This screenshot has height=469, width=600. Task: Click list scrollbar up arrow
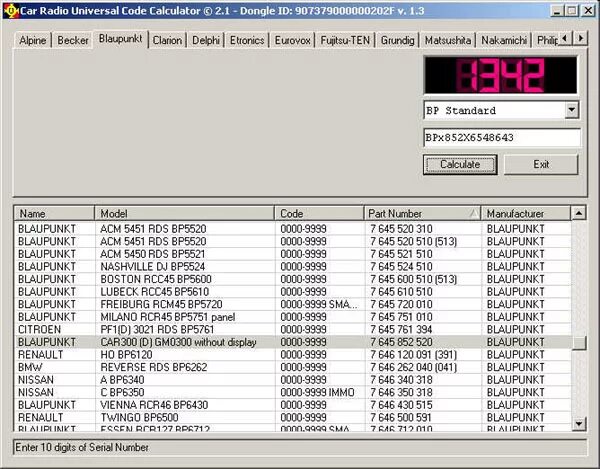click(579, 213)
